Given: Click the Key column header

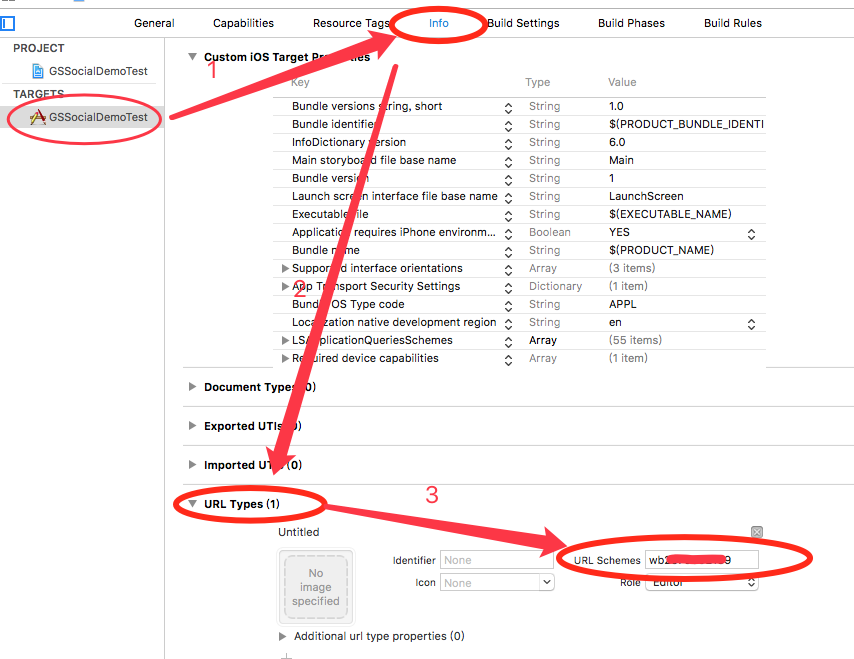Looking at the screenshot, I should 300,82.
